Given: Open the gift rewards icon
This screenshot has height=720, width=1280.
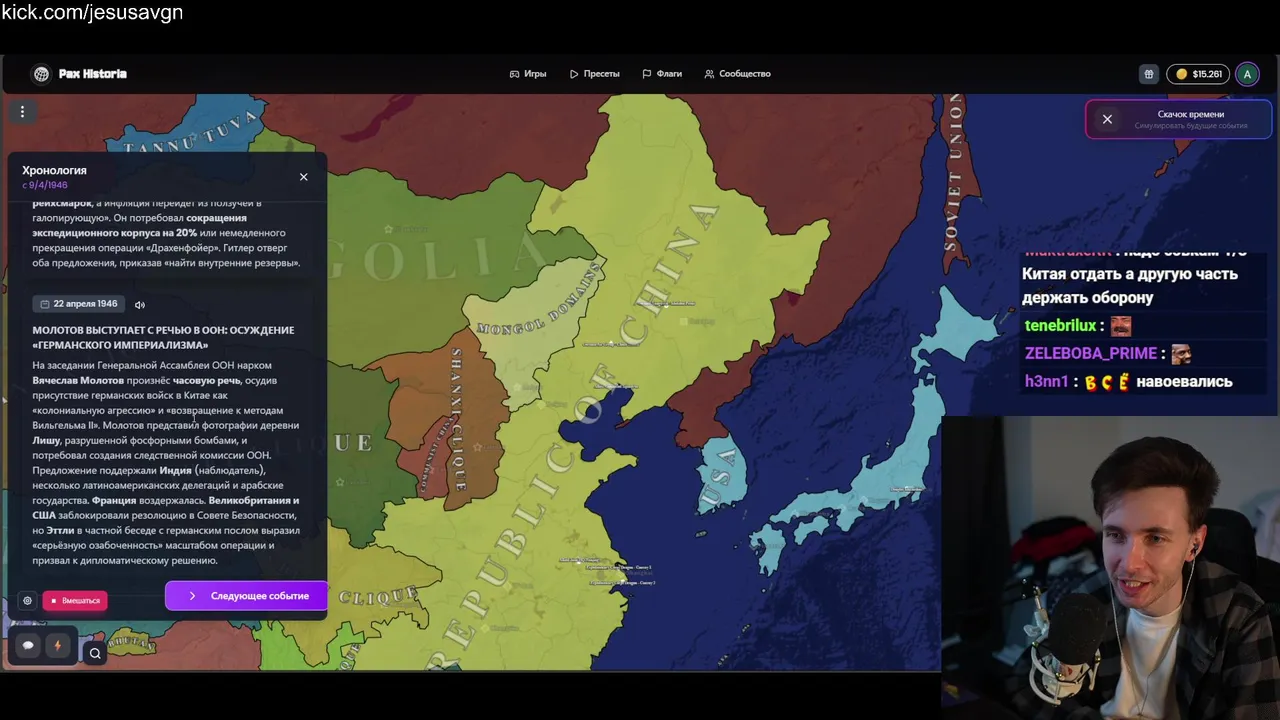Looking at the screenshot, I should [1149, 74].
